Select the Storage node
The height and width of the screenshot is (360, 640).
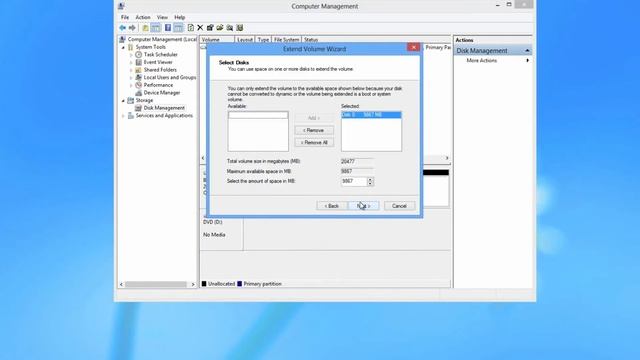tap(144, 100)
